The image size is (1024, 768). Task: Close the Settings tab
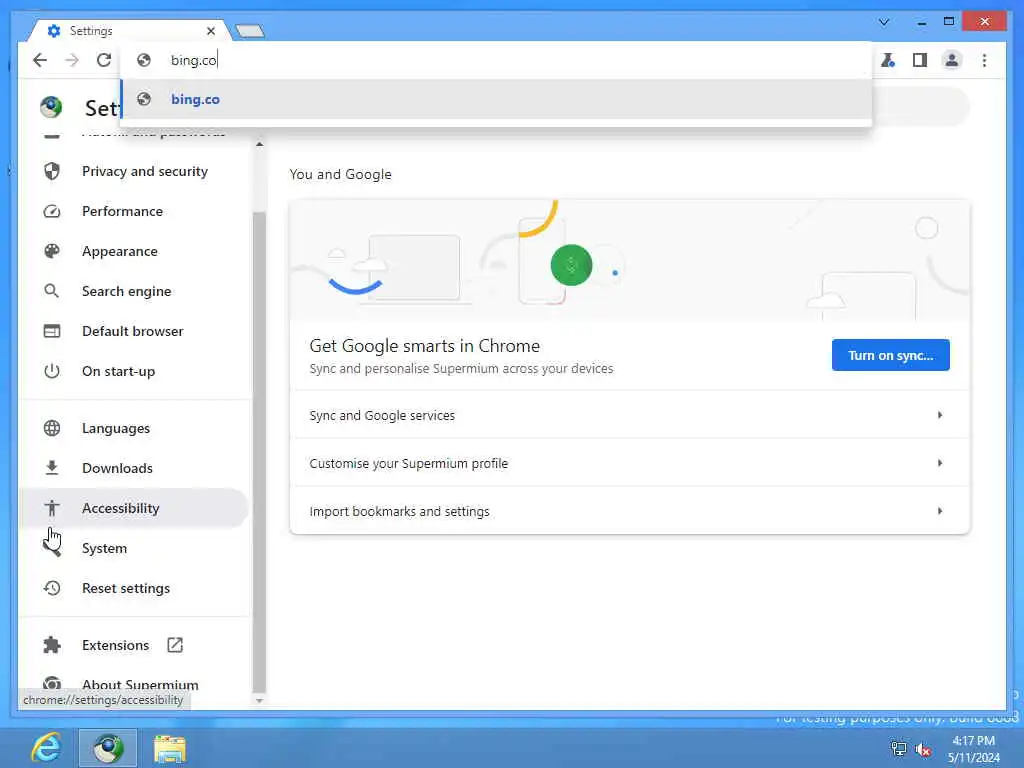210,31
